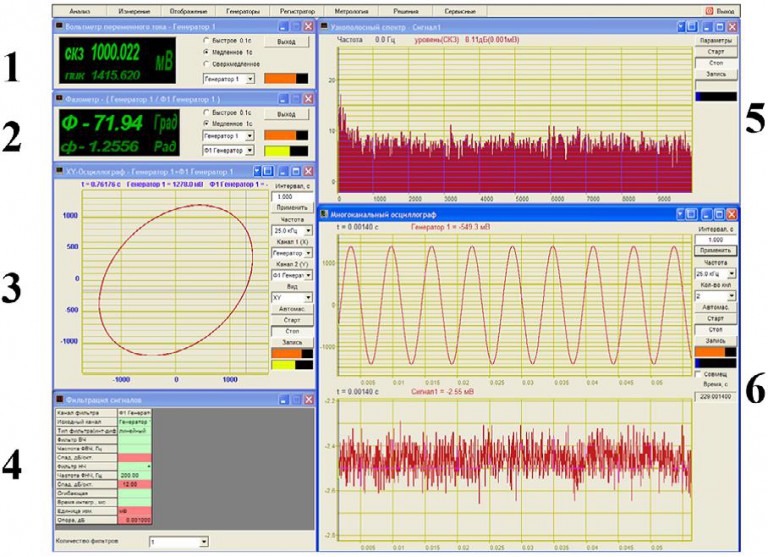768x557 pixels.
Task: Enable the 'Совмещ' checkbox in oscilloscope
Action: (698, 374)
